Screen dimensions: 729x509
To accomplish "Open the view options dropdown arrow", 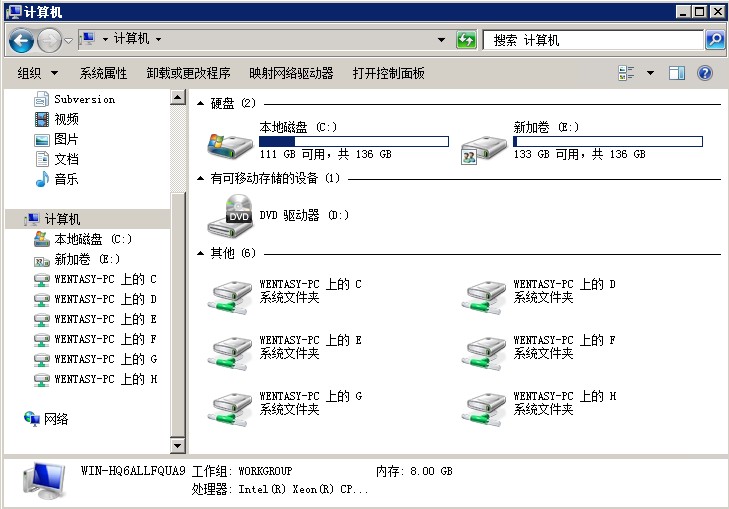I will [x=650, y=73].
